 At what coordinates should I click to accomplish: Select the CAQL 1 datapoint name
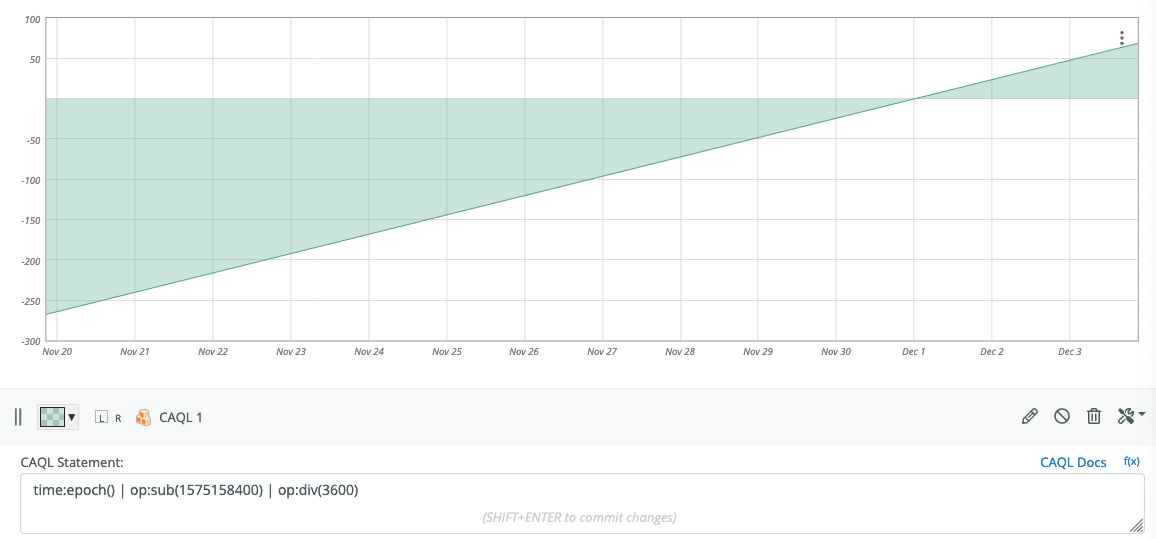tap(181, 417)
